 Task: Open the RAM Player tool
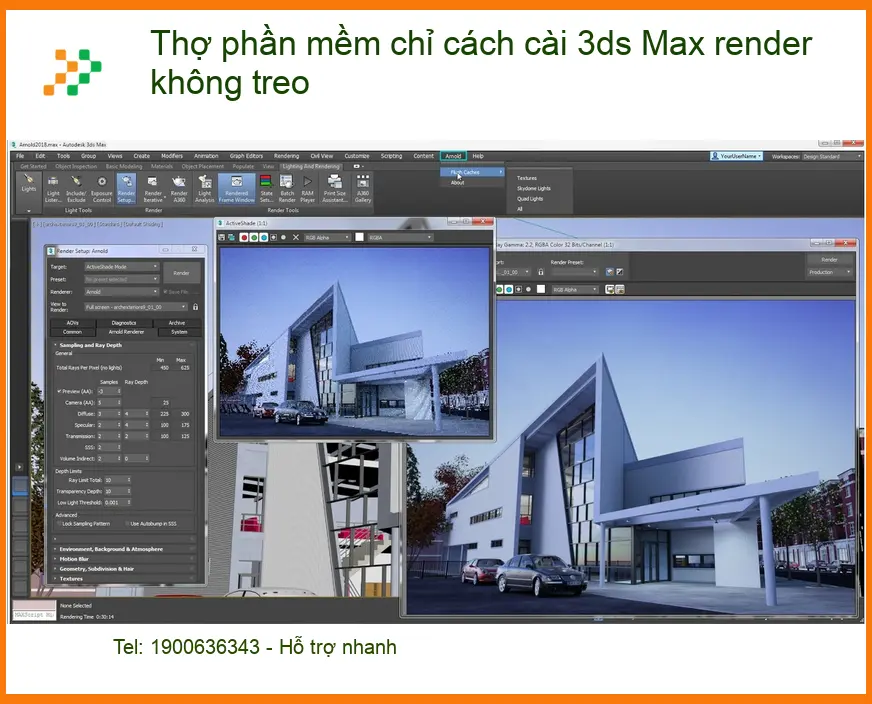coord(308,189)
